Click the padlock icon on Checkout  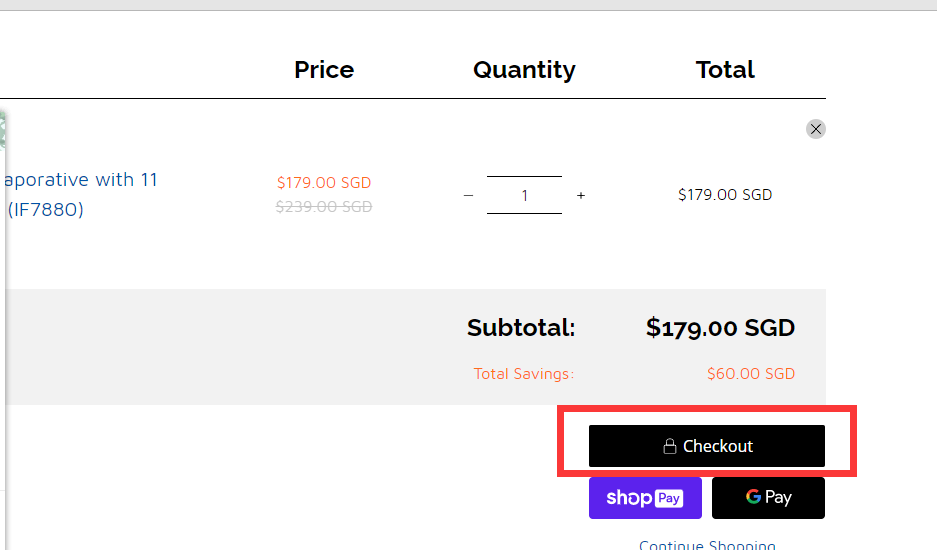click(x=670, y=446)
